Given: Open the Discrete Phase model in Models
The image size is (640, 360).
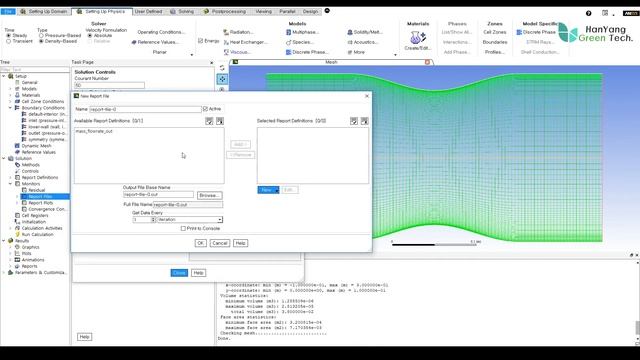Looking at the screenshot, I should (307, 52).
